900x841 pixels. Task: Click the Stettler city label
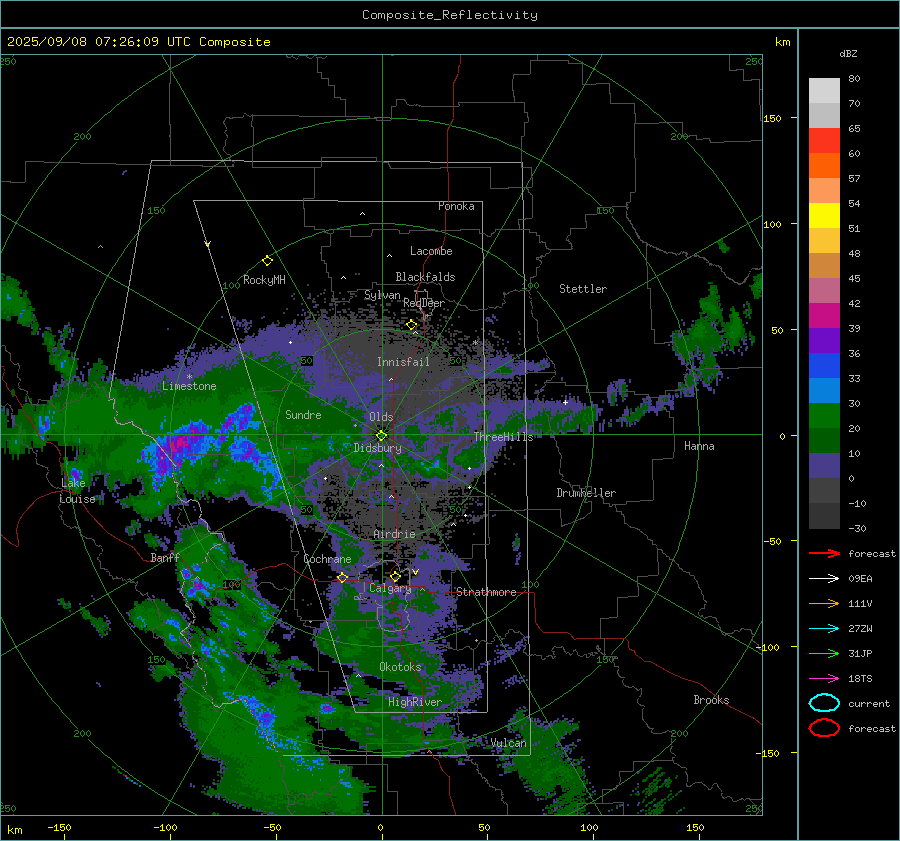coord(583,289)
